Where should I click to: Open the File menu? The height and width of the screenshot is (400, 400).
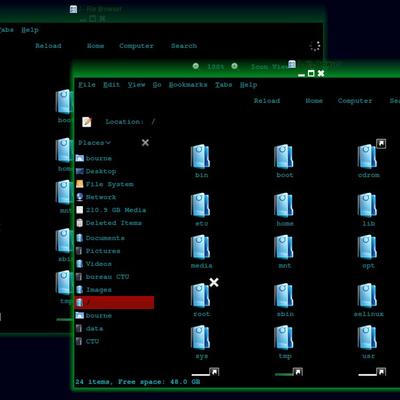tap(87, 85)
